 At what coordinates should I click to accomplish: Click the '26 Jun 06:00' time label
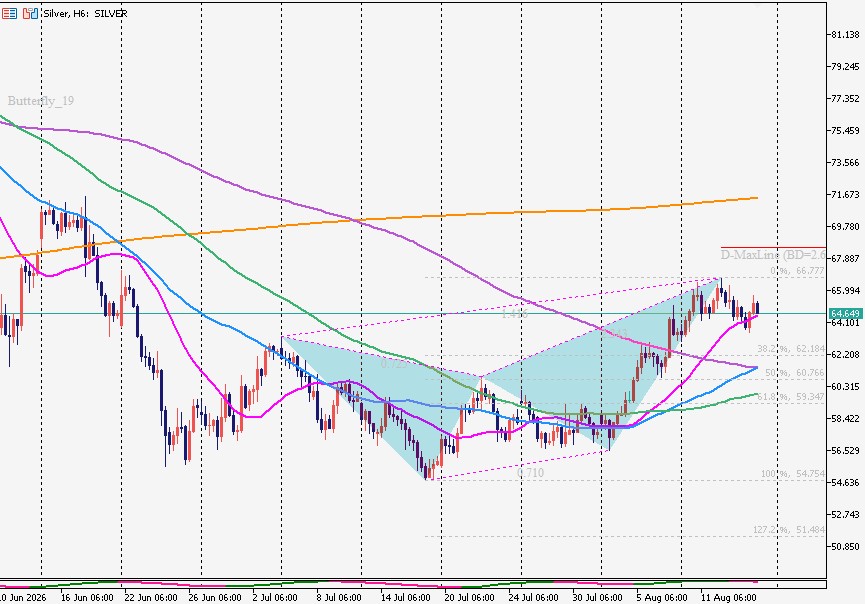(215, 598)
